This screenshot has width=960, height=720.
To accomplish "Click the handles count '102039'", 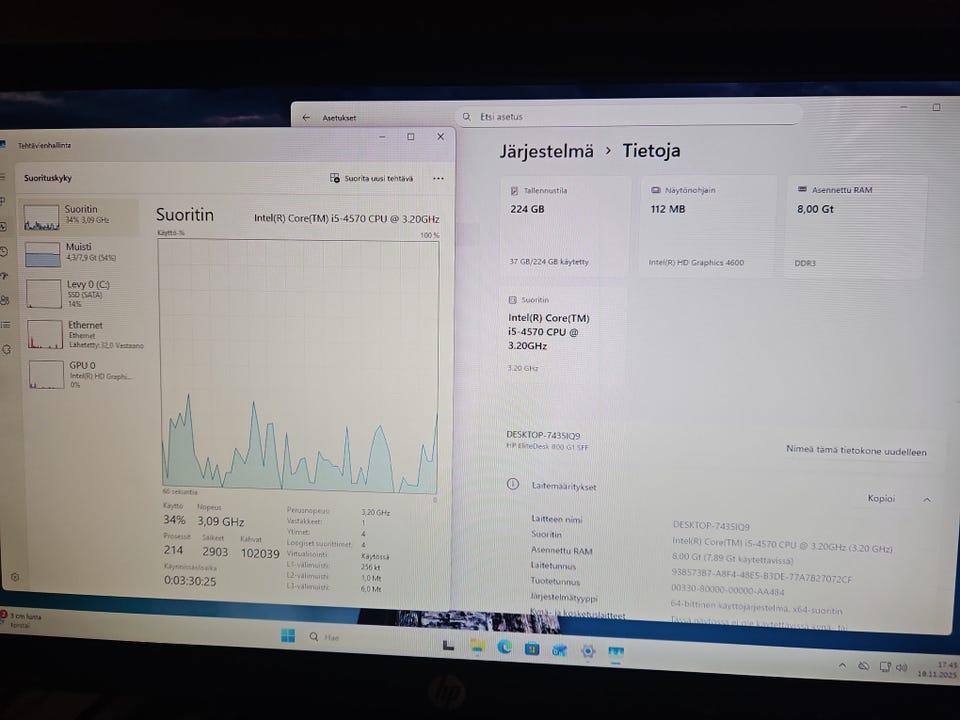I will (x=260, y=553).
